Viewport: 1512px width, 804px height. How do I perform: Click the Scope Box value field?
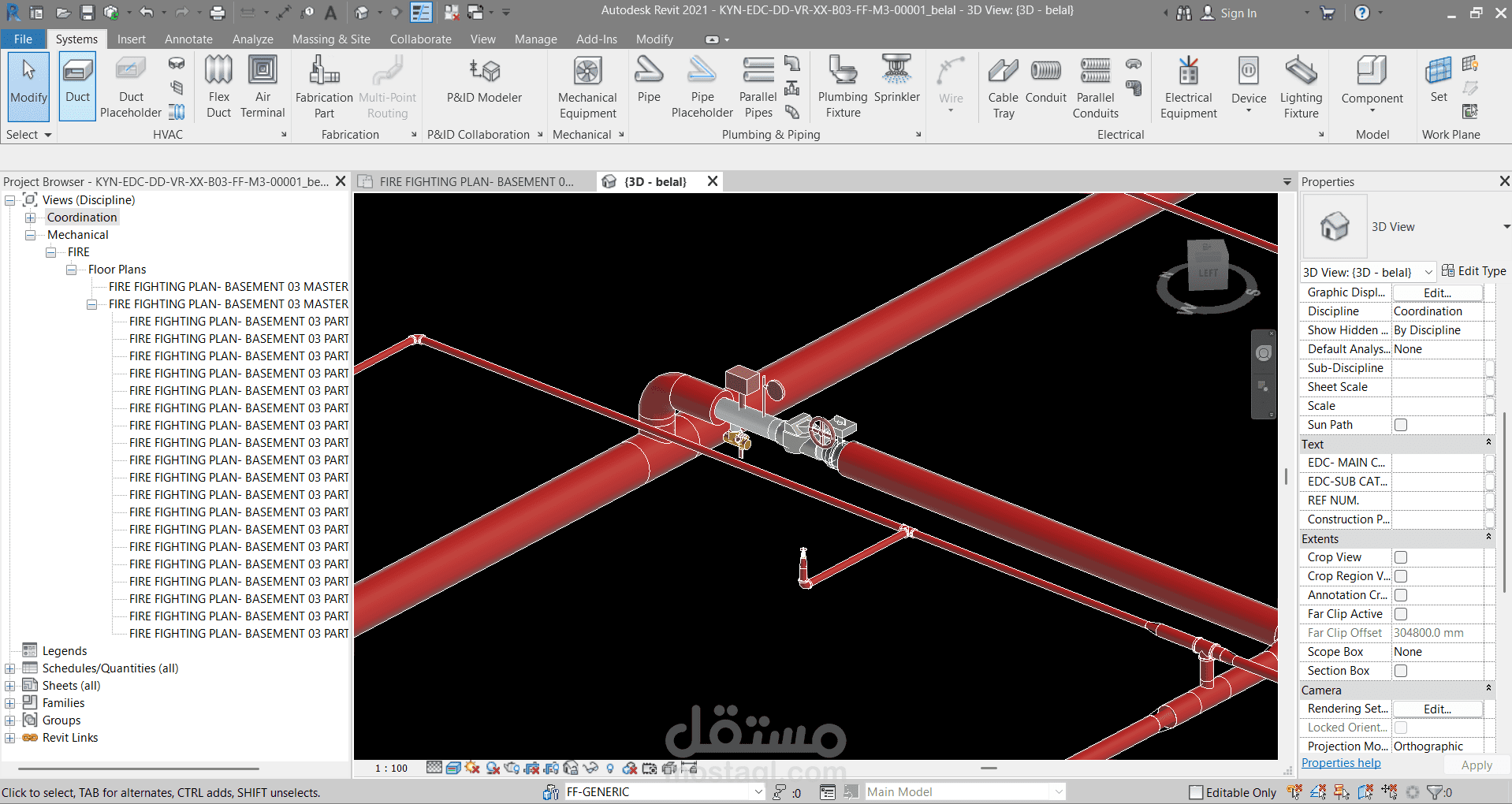pyautogui.click(x=1437, y=652)
